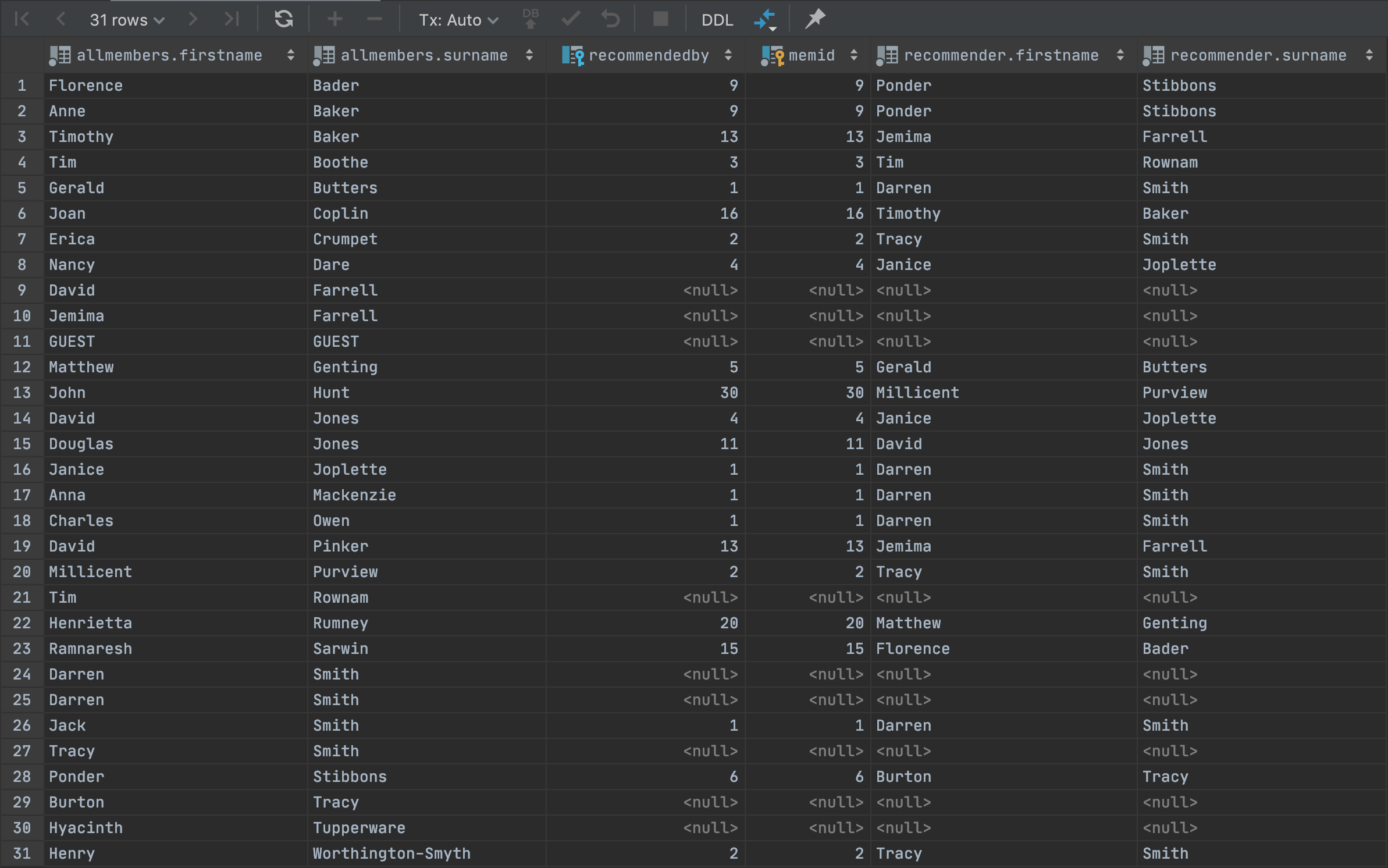Image resolution: width=1388 pixels, height=868 pixels.
Task: Toggle sort on recommender.surname column
Action: 1369,55
